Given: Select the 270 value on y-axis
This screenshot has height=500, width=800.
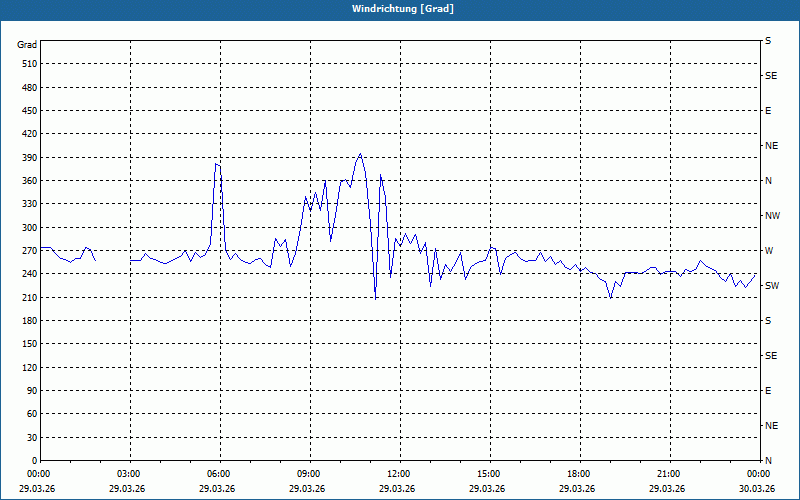Looking at the screenshot, I should click(x=28, y=251).
